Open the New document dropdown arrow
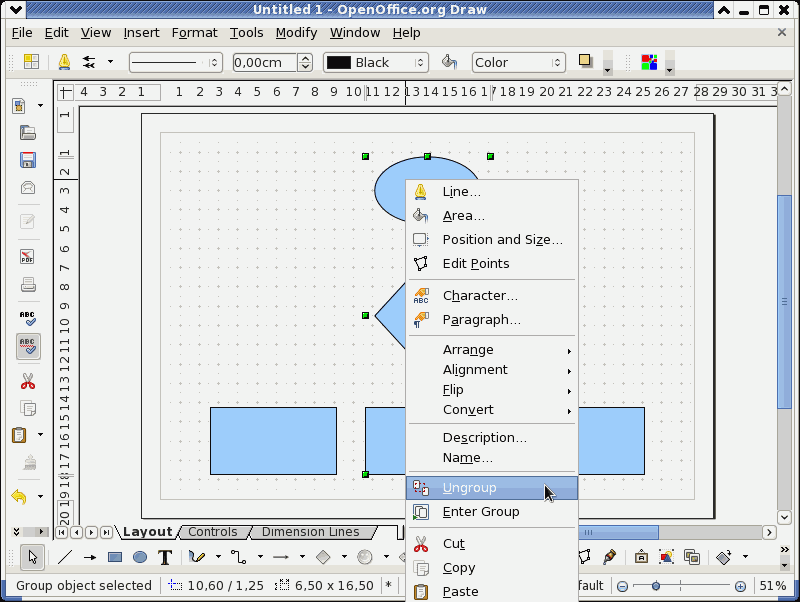Image resolution: width=800 pixels, height=602 pixels. 40,106
